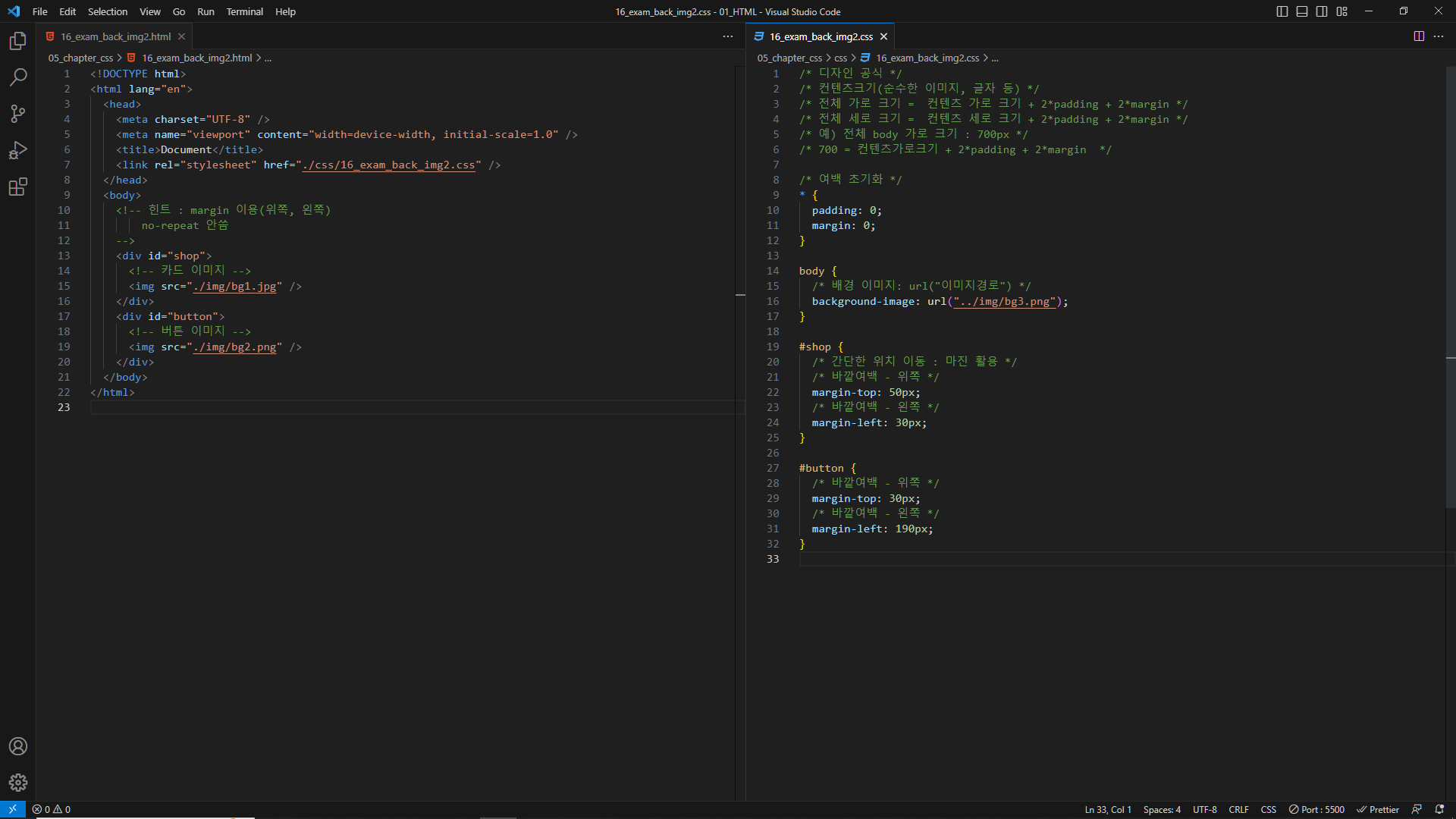
Task: Open Source Control view icon
Action: tap(18, 114)
